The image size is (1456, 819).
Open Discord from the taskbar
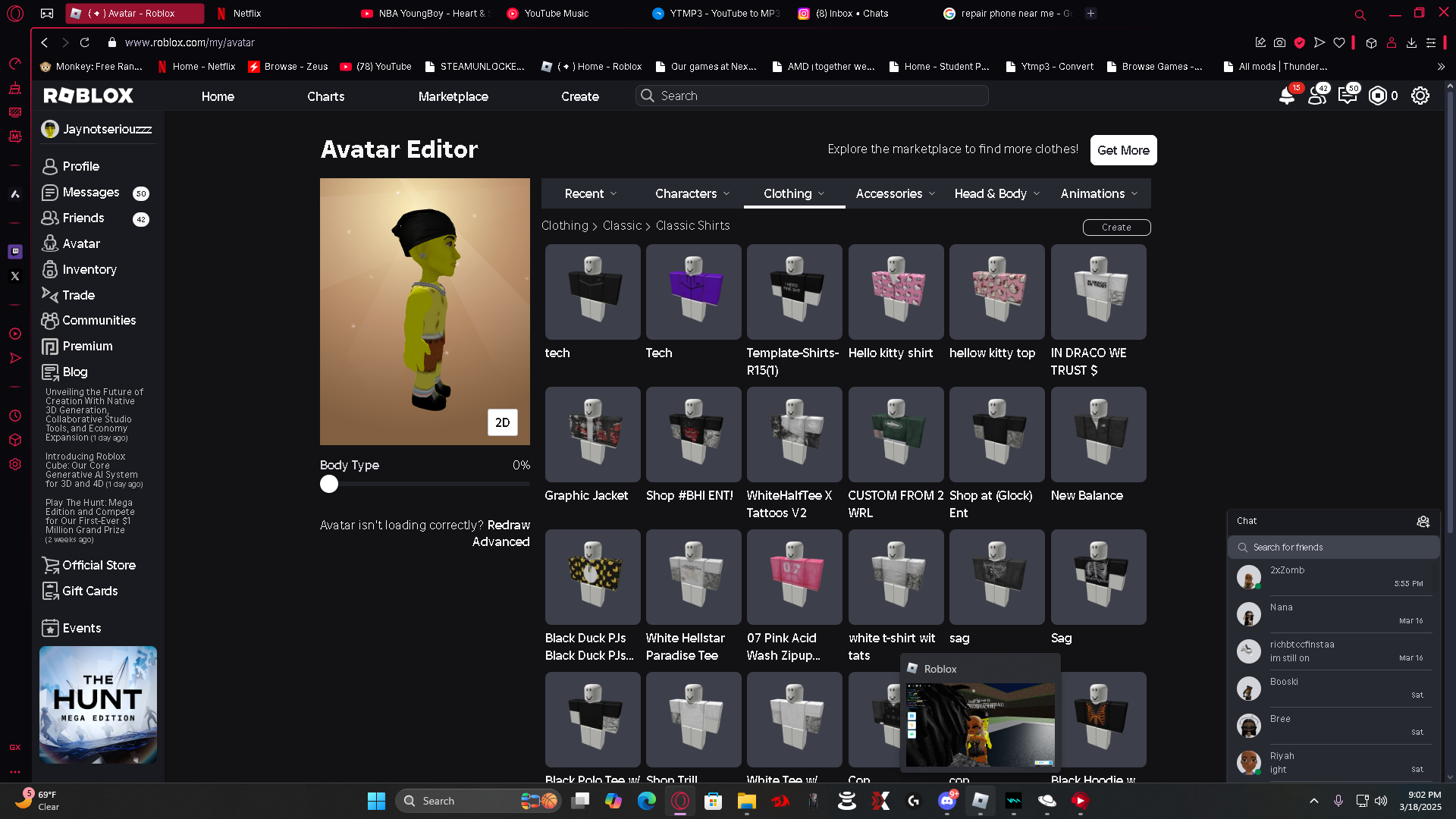[x=947, y=801]
